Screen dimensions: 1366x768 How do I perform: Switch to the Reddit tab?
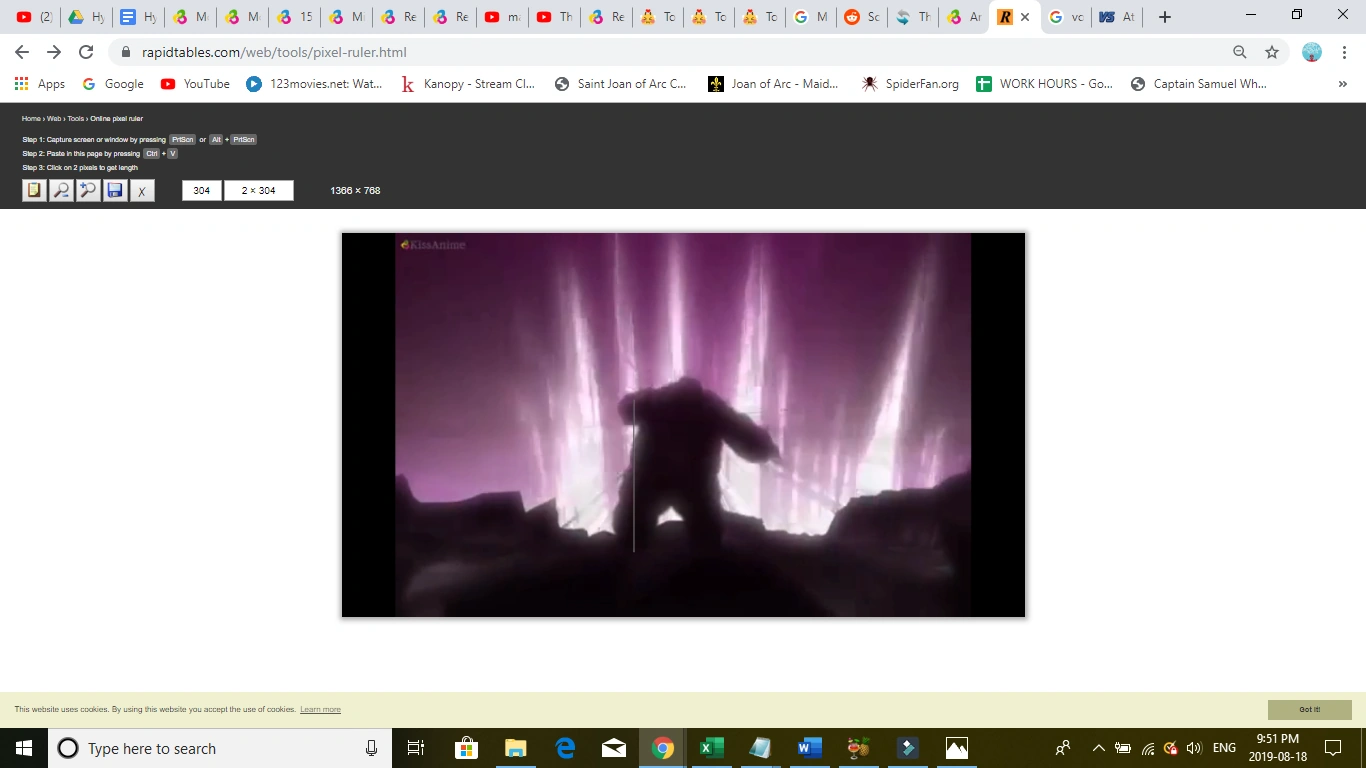(862, 17)
